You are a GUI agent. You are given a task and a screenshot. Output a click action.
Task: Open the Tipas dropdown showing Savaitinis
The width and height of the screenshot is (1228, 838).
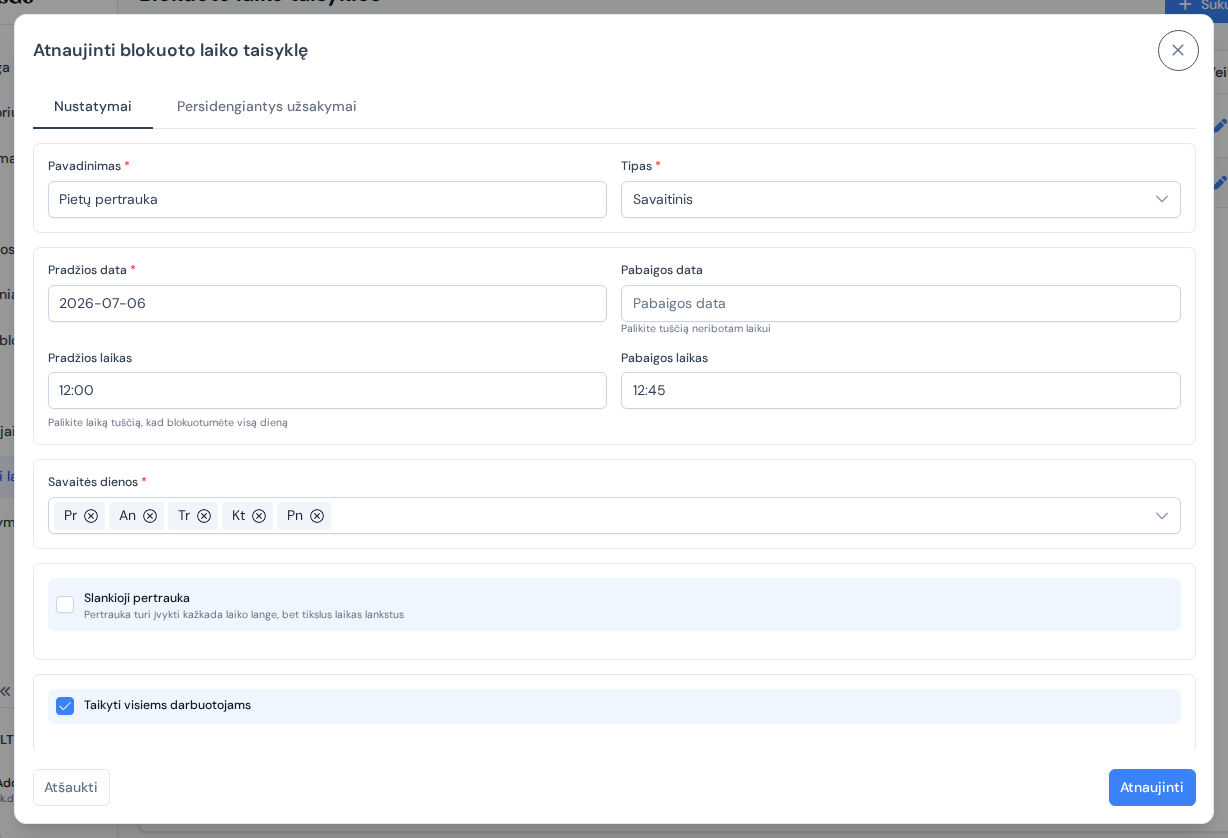900,199
